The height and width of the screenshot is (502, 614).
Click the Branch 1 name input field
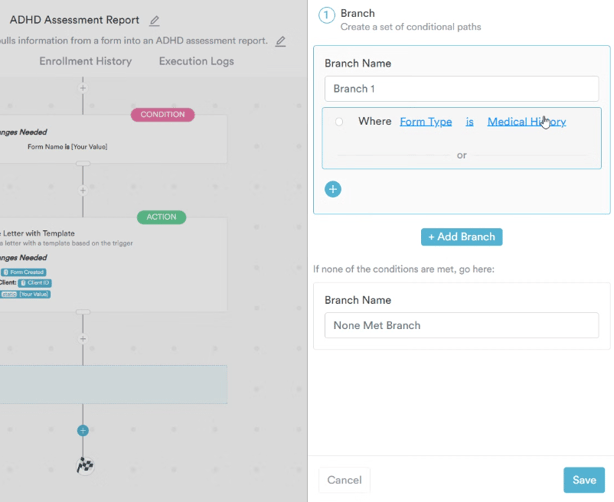(461, 89)
